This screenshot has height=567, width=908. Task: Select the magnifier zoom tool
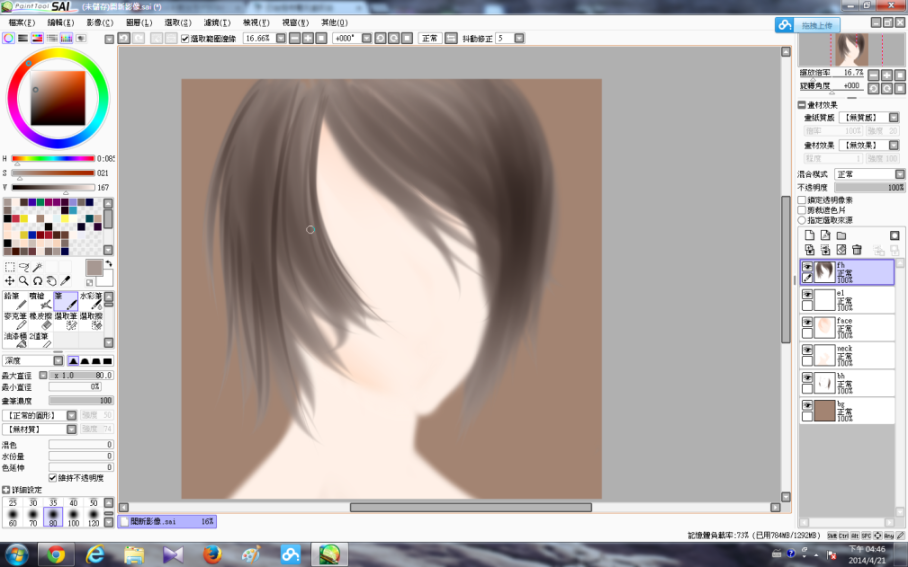[x=23, y=281]
